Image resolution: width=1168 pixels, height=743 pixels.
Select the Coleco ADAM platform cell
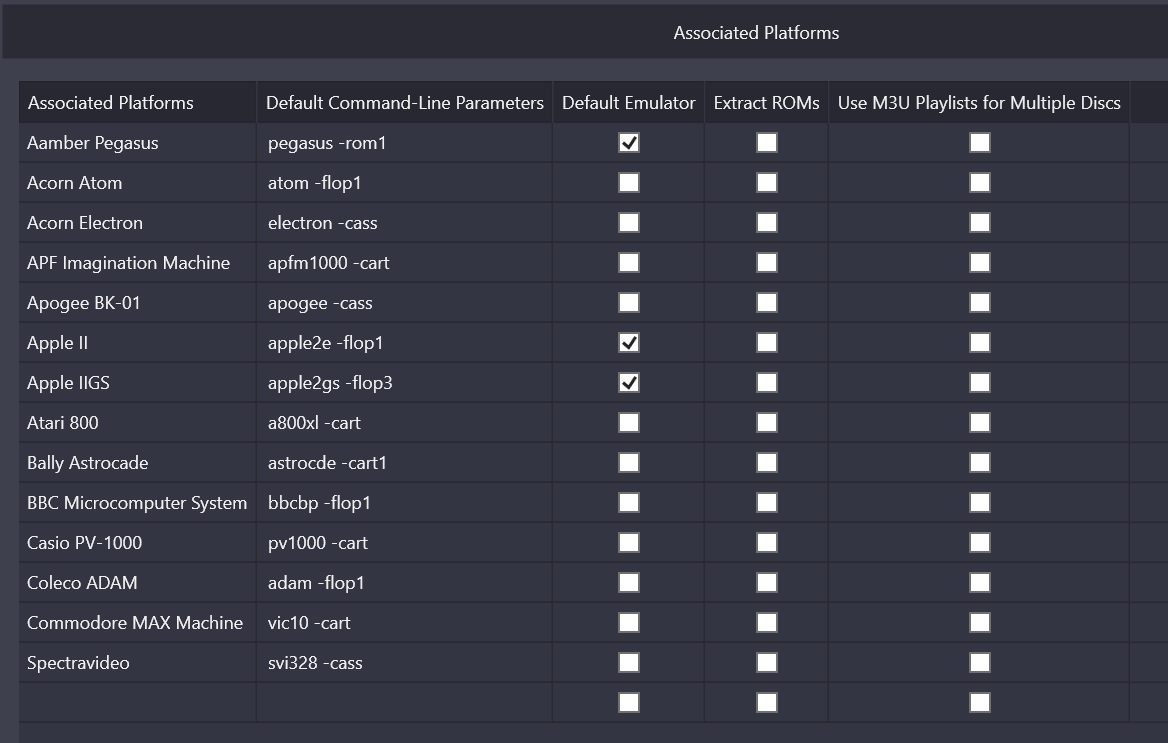(x=138, y=583)
